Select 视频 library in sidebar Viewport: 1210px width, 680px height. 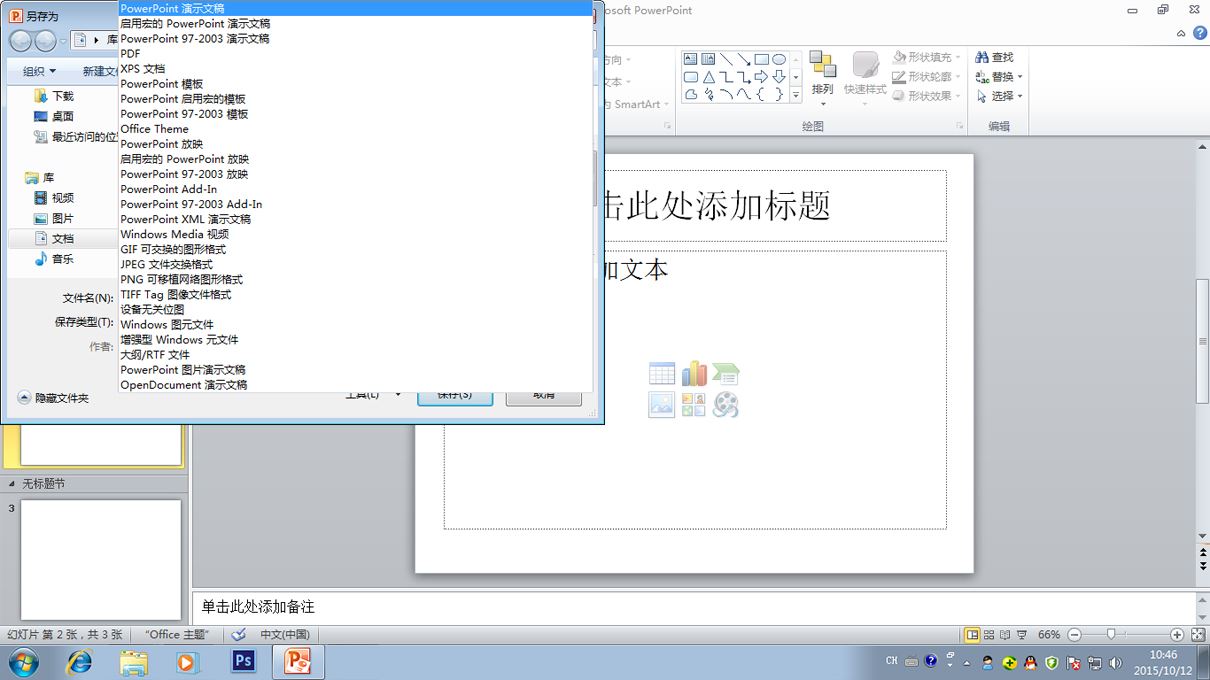pyautogui.click(x=54, y=198)
